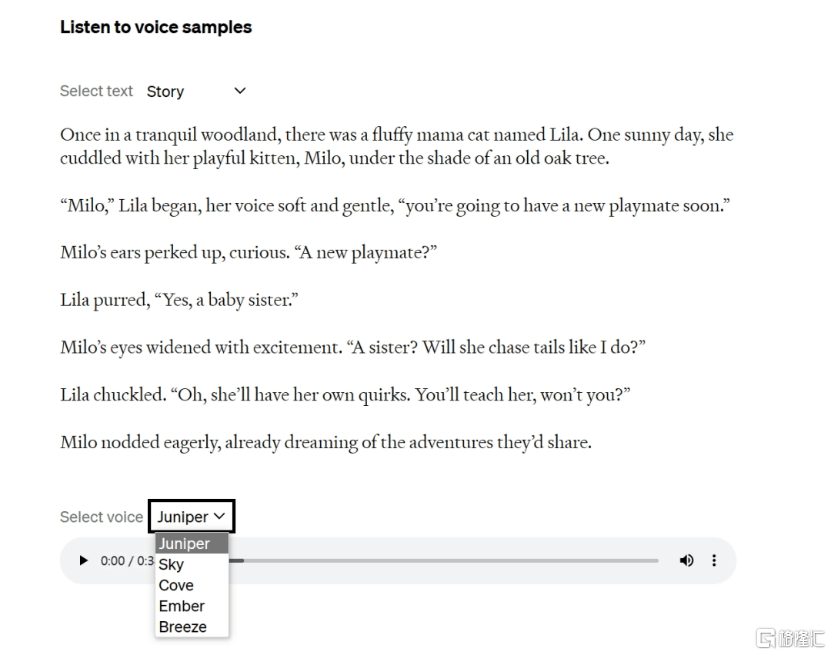This screenshot has height=655, width=831.
Task: Click the "Select voice" label
Action: point(101,517)
